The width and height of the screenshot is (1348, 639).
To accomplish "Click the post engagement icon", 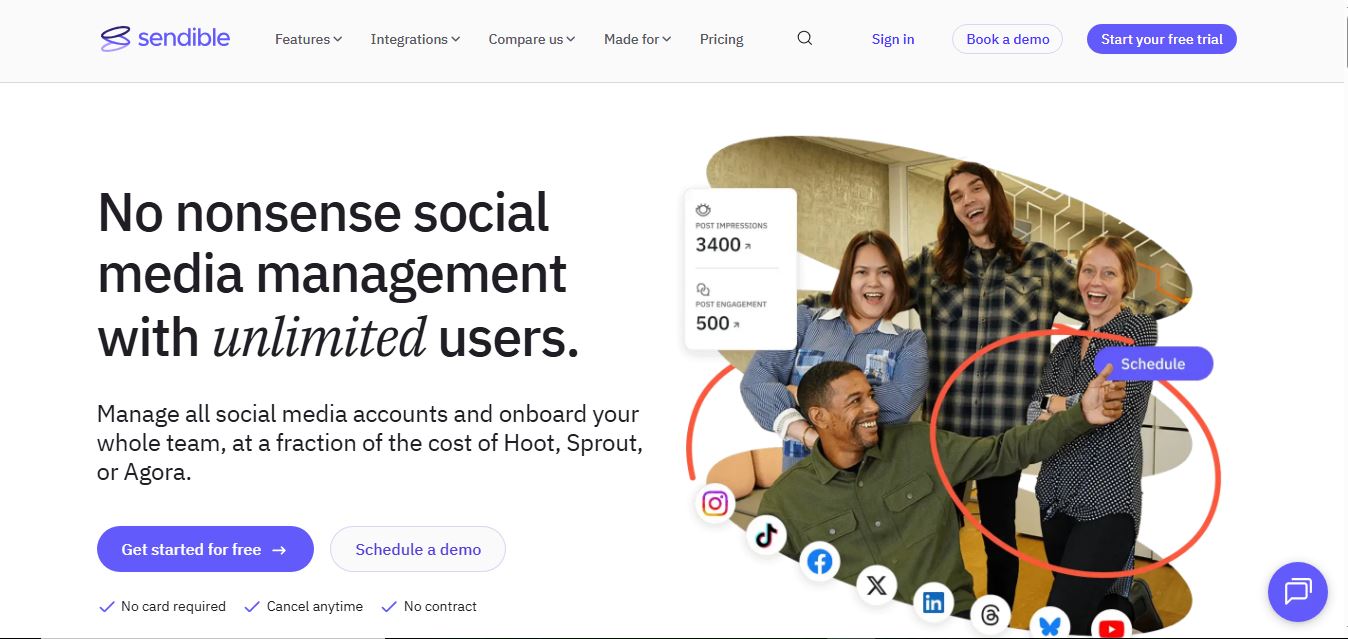I will pos(703,289).
